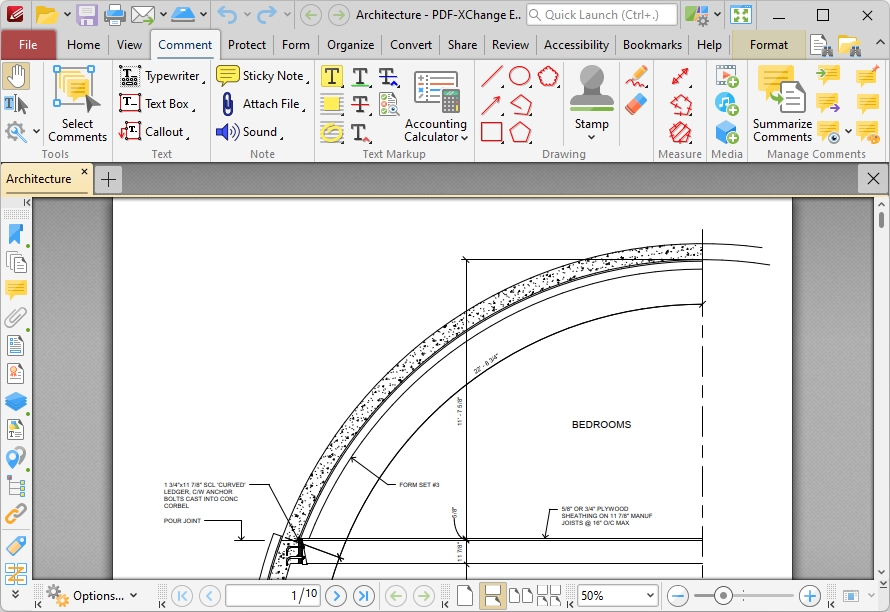Image resolution: width=890 pixels, height=612 pixels.
Task: Switch to the Protect tab
Action: coord(247,45)
